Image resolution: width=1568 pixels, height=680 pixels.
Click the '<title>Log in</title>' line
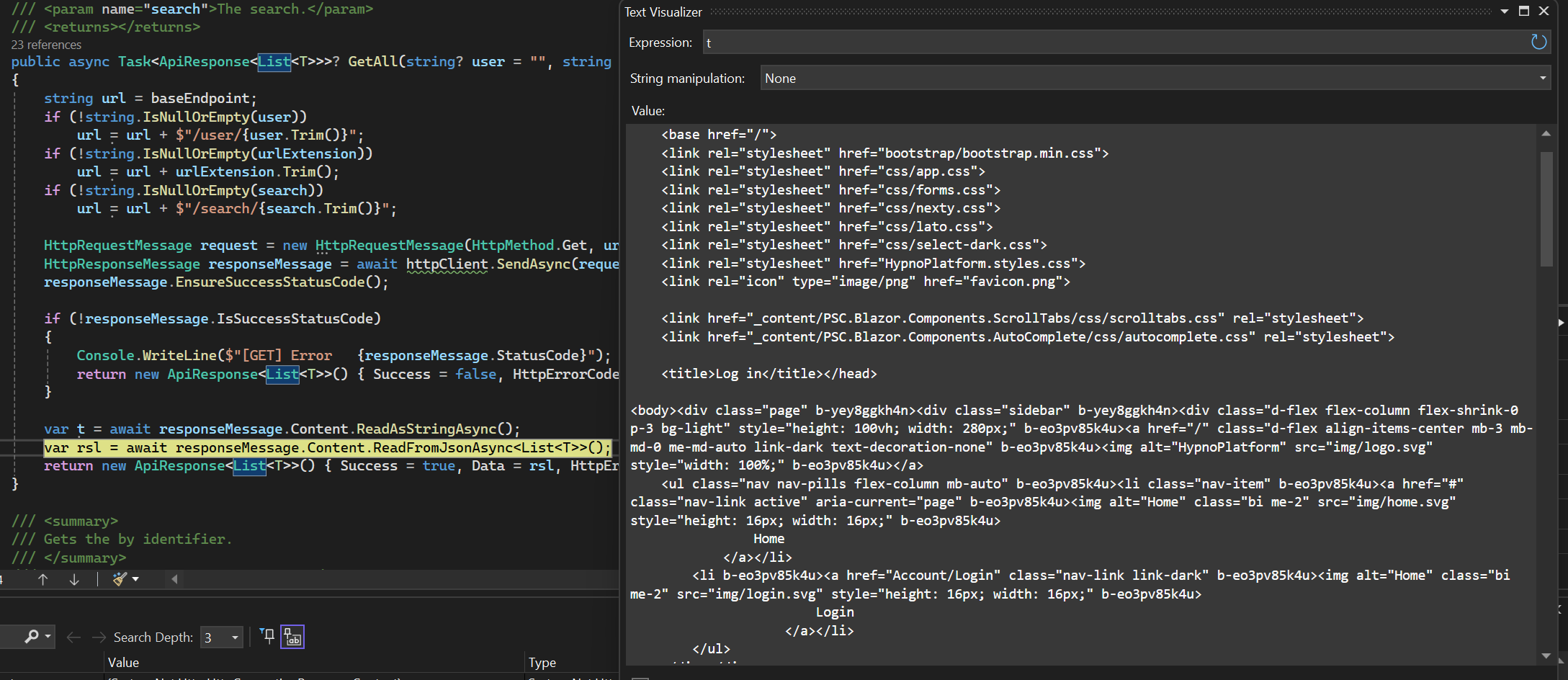[769, 374]
